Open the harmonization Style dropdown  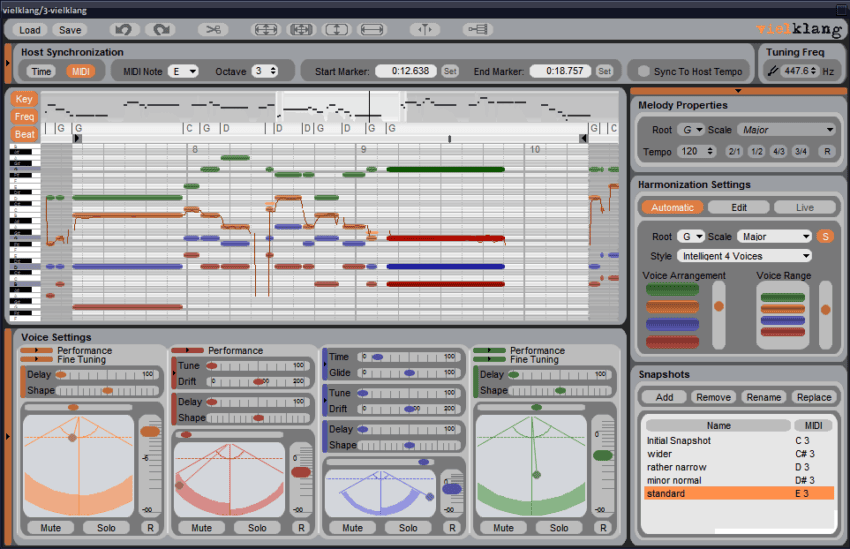pyautogui.click(x=744, y=256)
